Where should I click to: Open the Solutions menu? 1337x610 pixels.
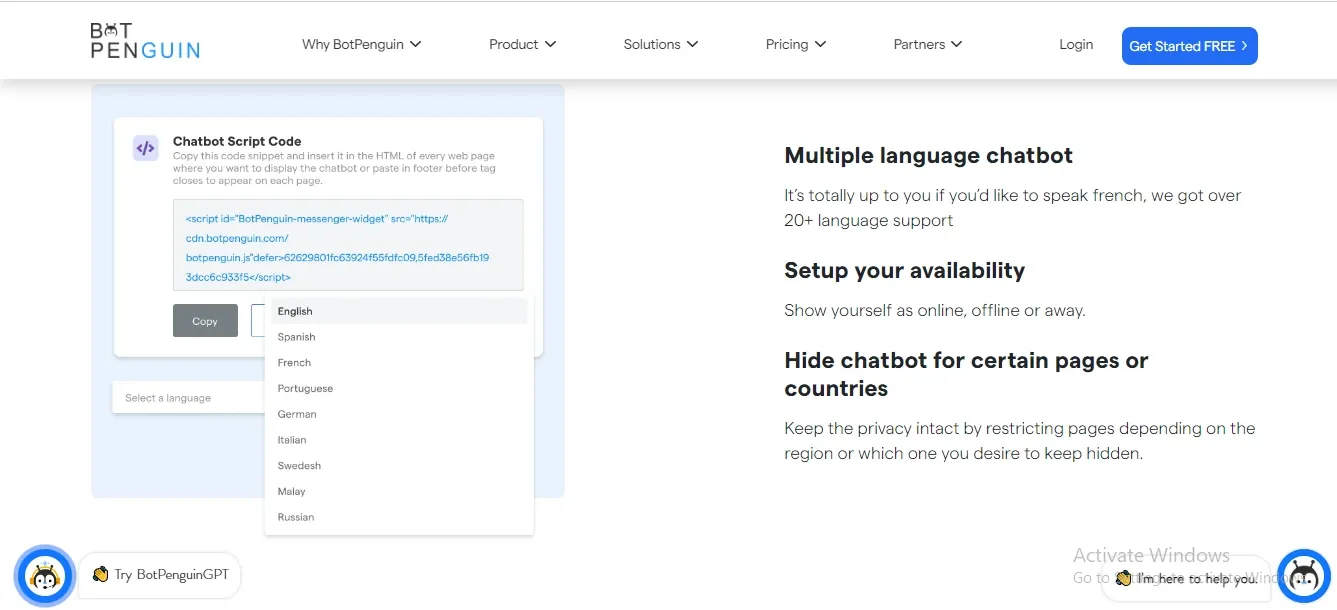(x=661, y=44)
